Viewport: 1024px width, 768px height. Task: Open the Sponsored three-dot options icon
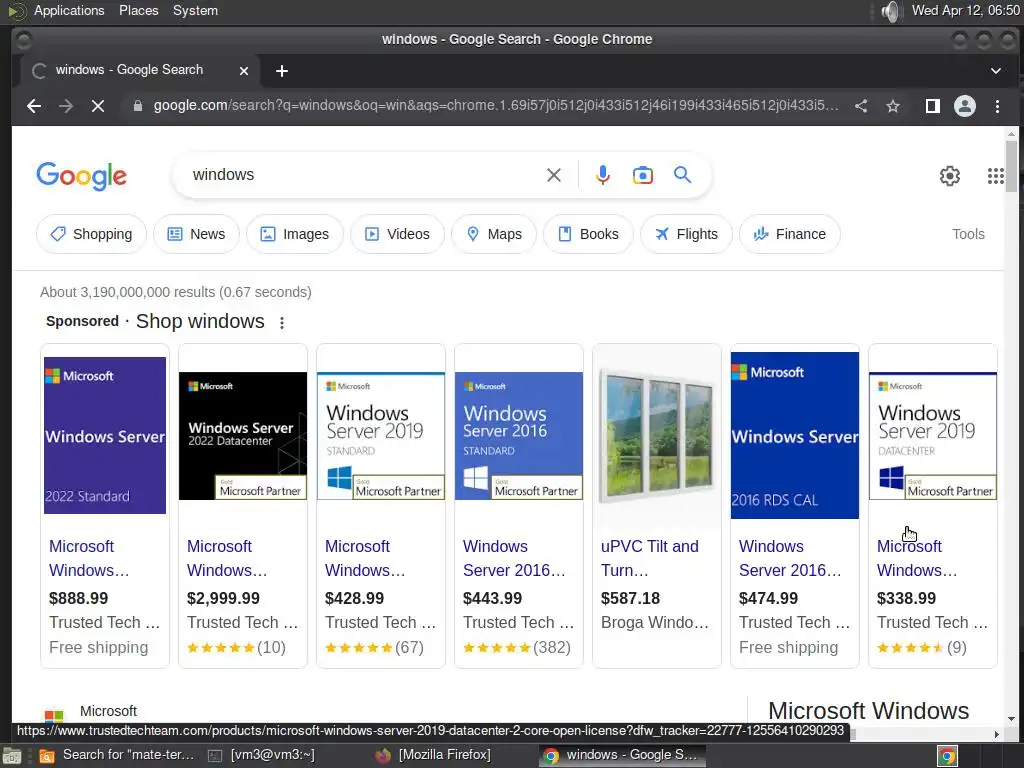pyautogui.click(x=281, y=323)
